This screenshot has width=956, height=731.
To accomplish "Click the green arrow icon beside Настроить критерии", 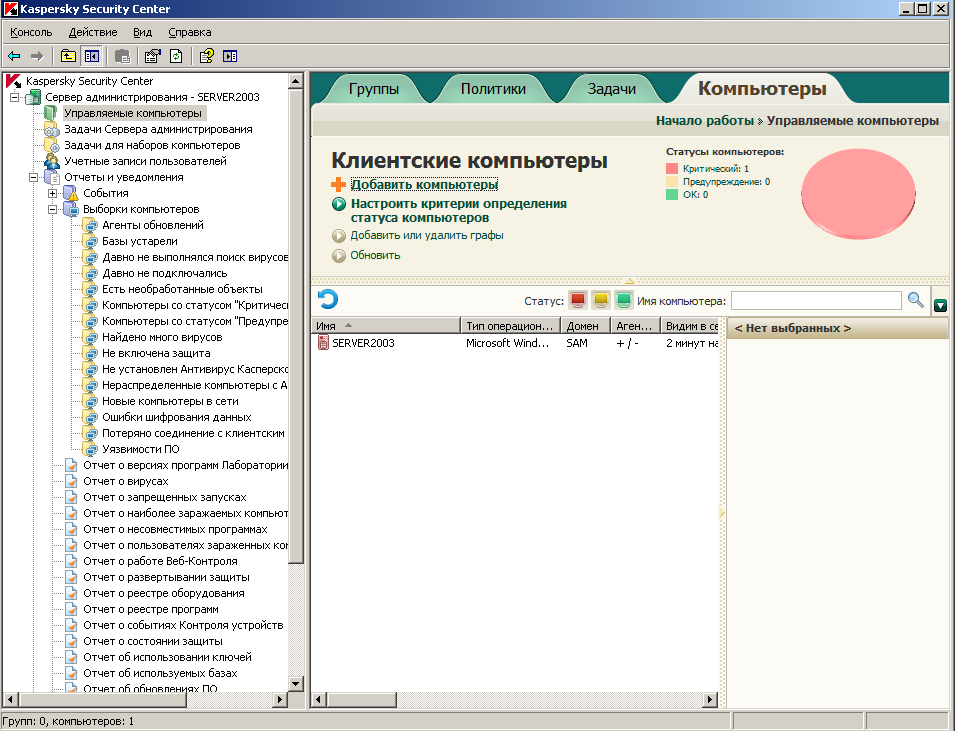I will click(339, 204).
